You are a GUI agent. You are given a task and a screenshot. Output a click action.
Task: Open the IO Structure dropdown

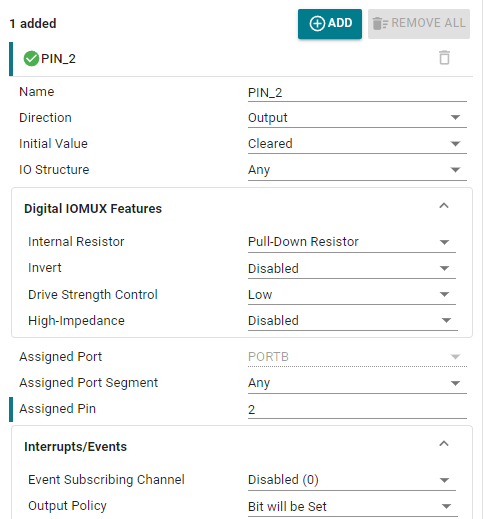point(357,170)
